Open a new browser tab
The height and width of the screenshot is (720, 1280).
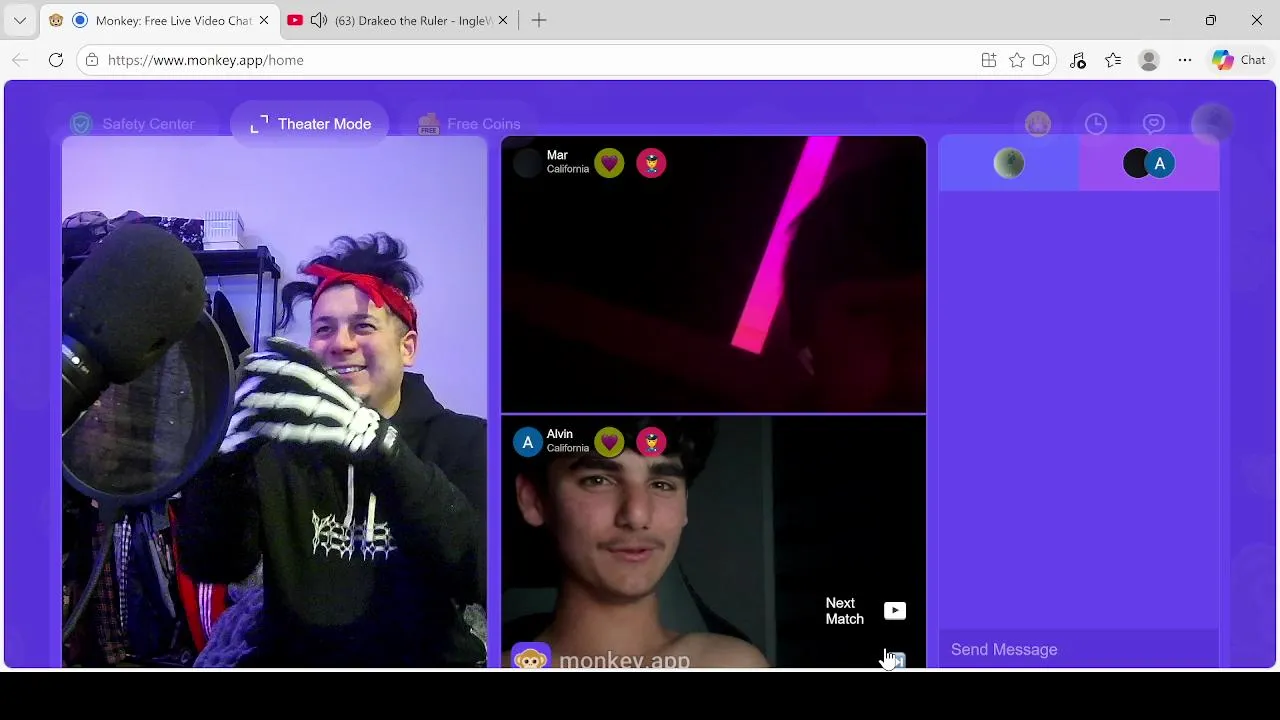pyautogui.click(x=539, y=20)
